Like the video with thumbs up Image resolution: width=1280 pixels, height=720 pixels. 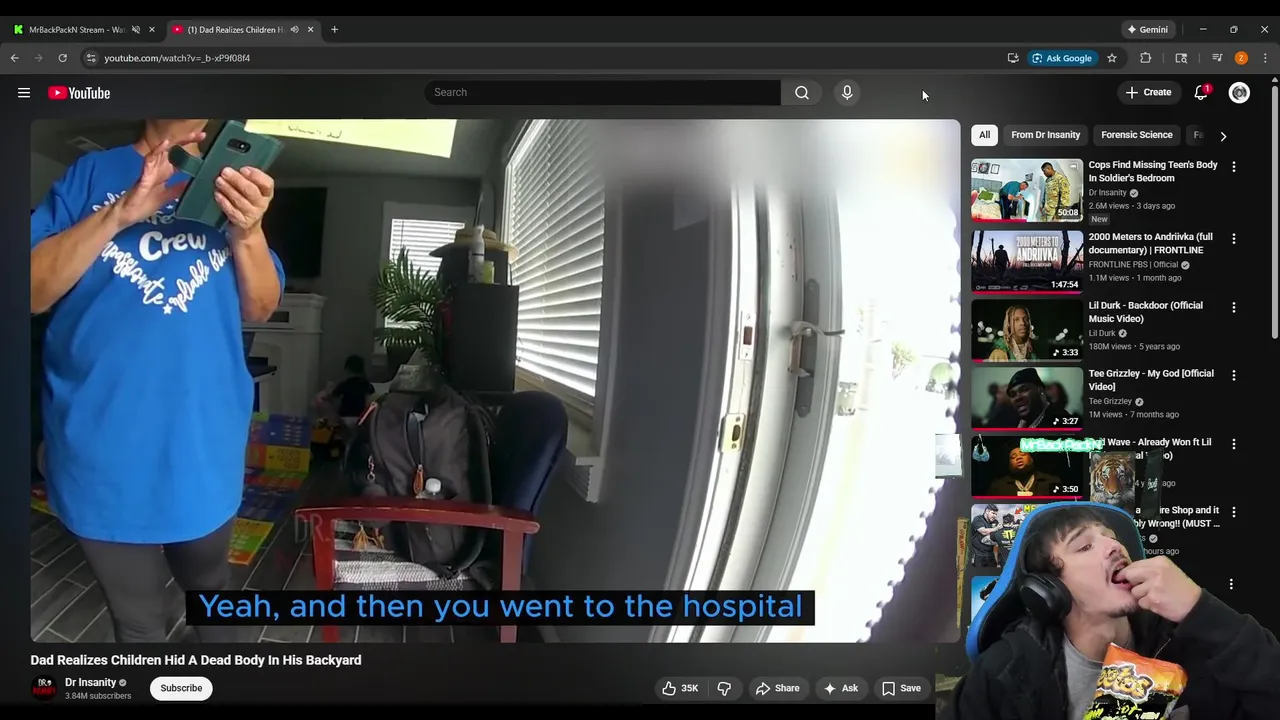(680, 688)
